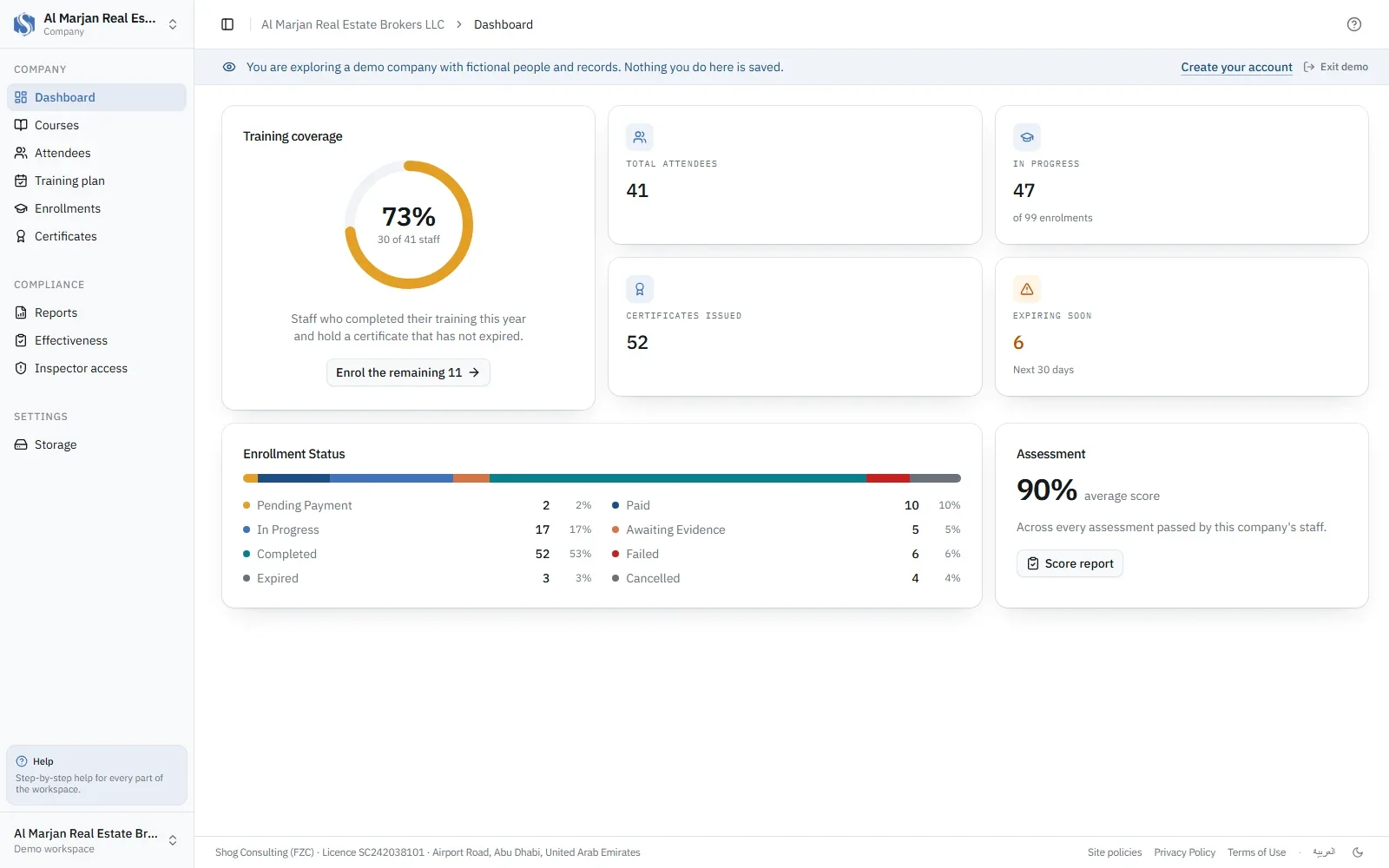1389x868 pixels.
Task: Click 'of 99 enrolments' text
Action: point(1052,218)
